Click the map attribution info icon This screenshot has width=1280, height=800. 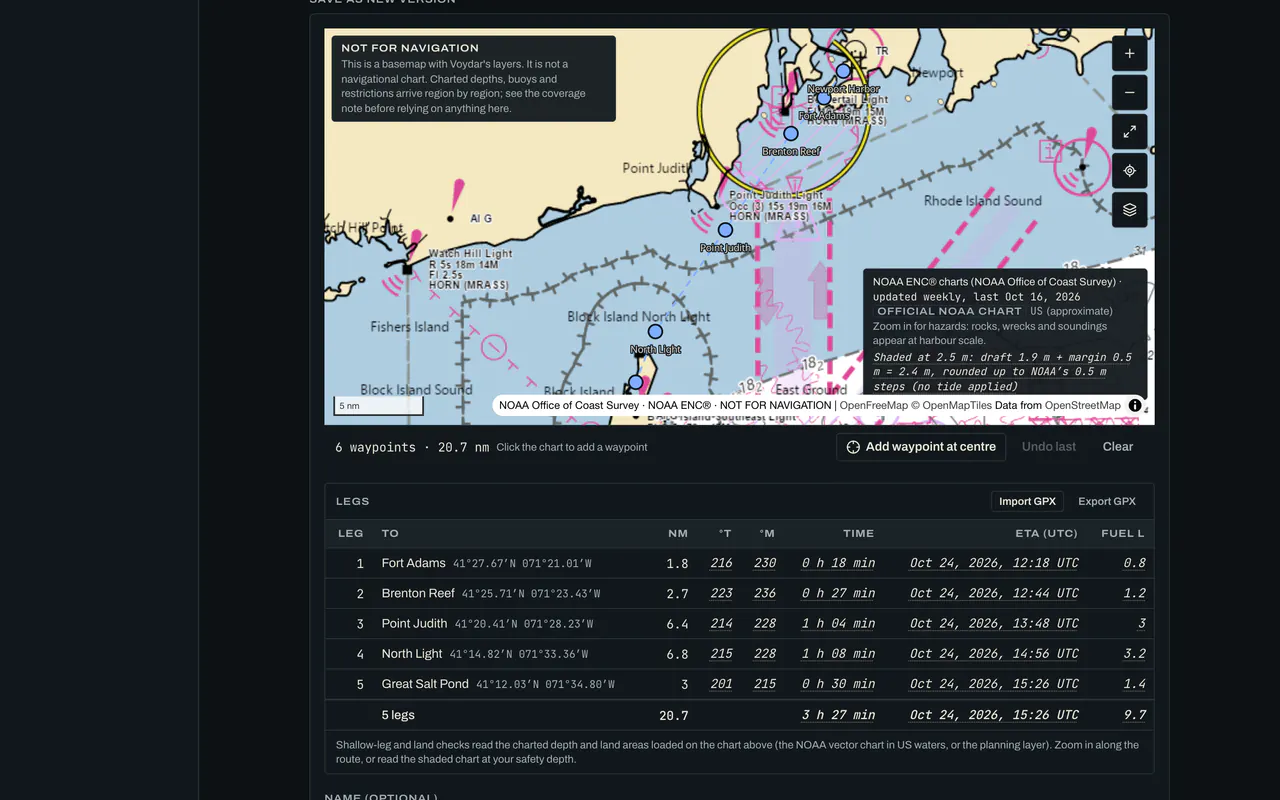click(x=1135, y=405)
